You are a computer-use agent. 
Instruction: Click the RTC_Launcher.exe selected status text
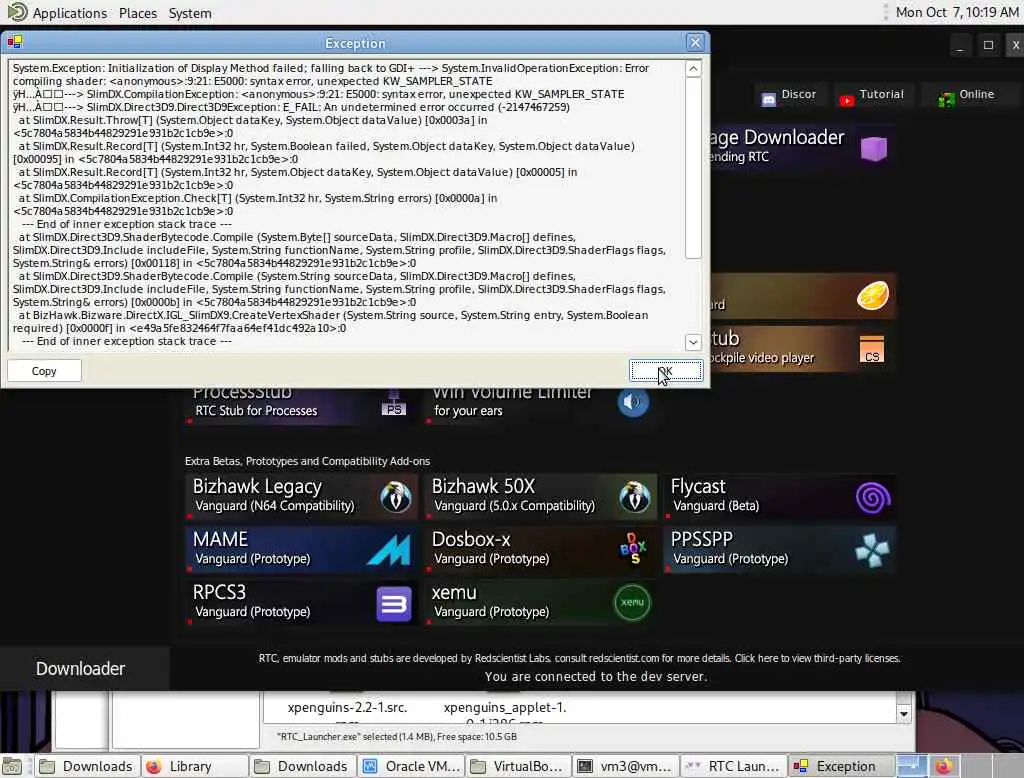tap(396, 737)
